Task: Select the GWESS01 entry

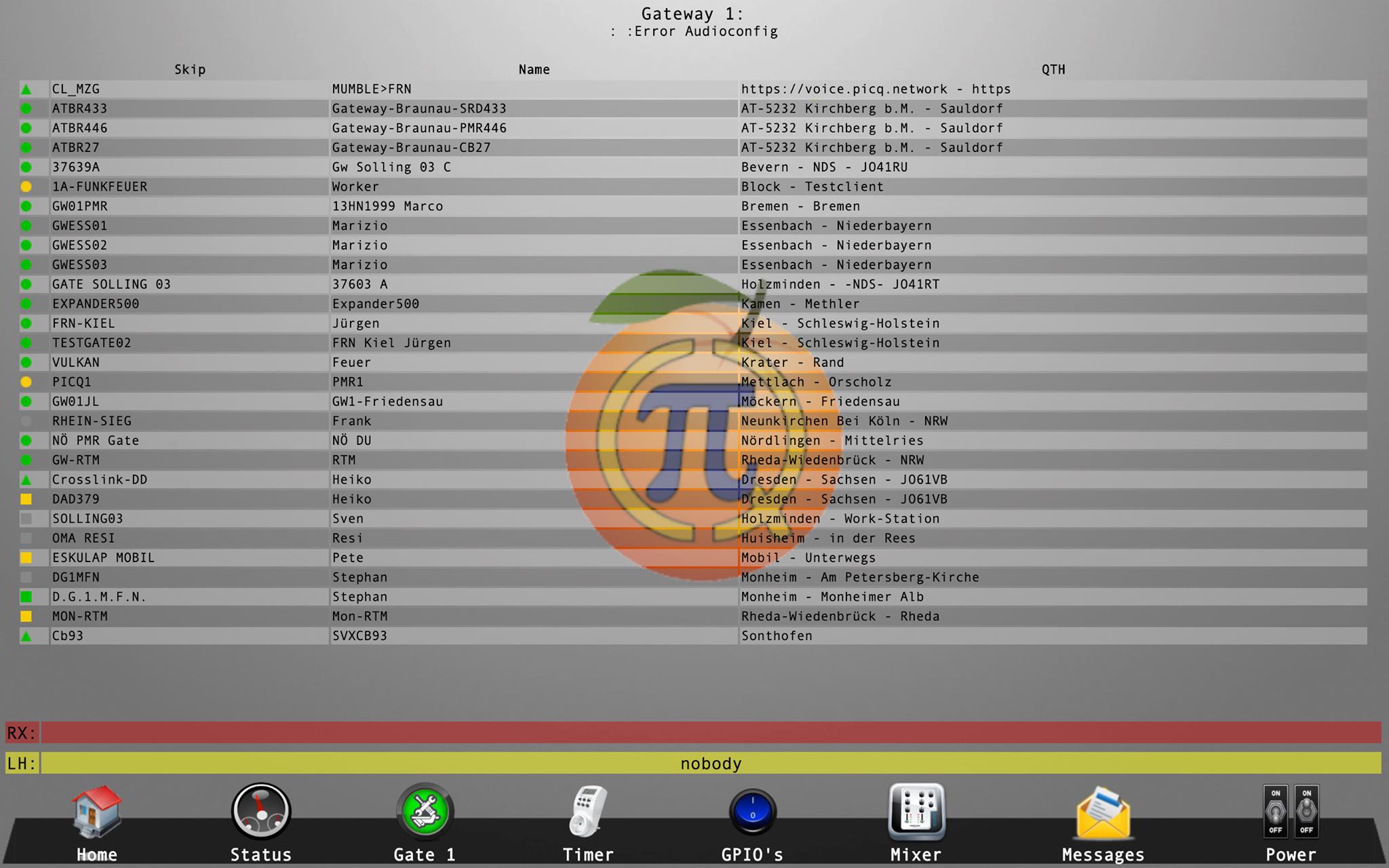Action: coord(189,225)
